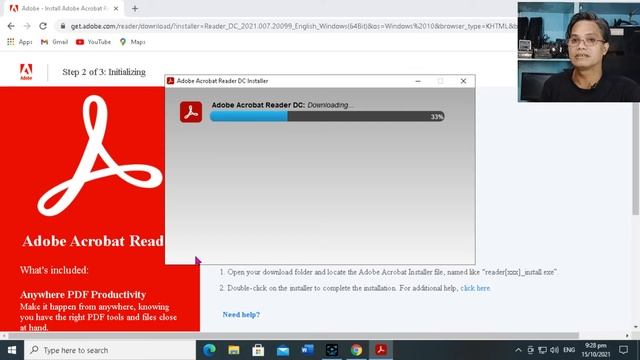The width and height of the screenshot is (640, 360).
Task: Click 'Anywhere PDF Productivity' heading
Action: [x=83, y=295]
